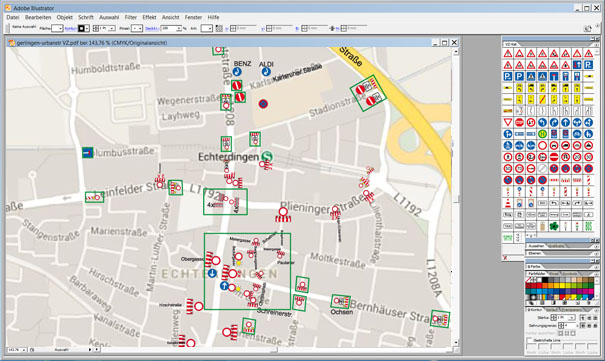Viewport: 605px width, 361px height.
Task: Open the Kontur stroke color dropdown
Action: (x=87, y=28)
